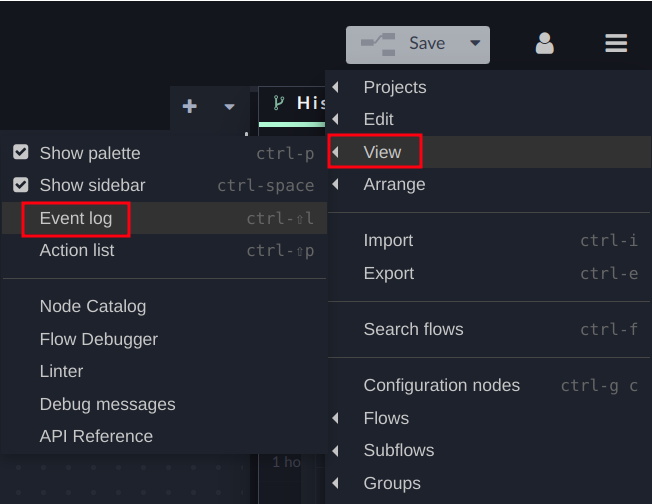The image size is (652, 504).
Task: Open the Action list entry
Action: [77, 250]
